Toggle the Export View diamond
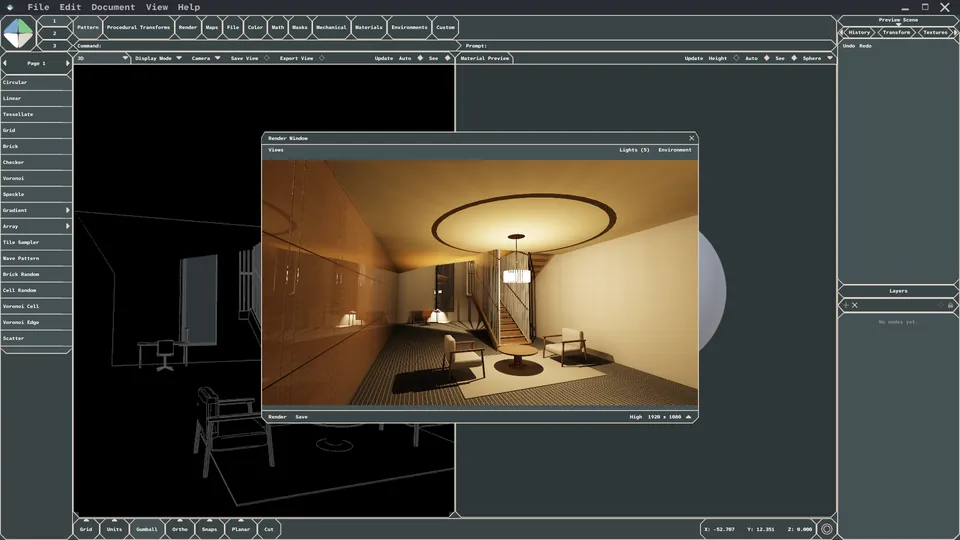 321,58
